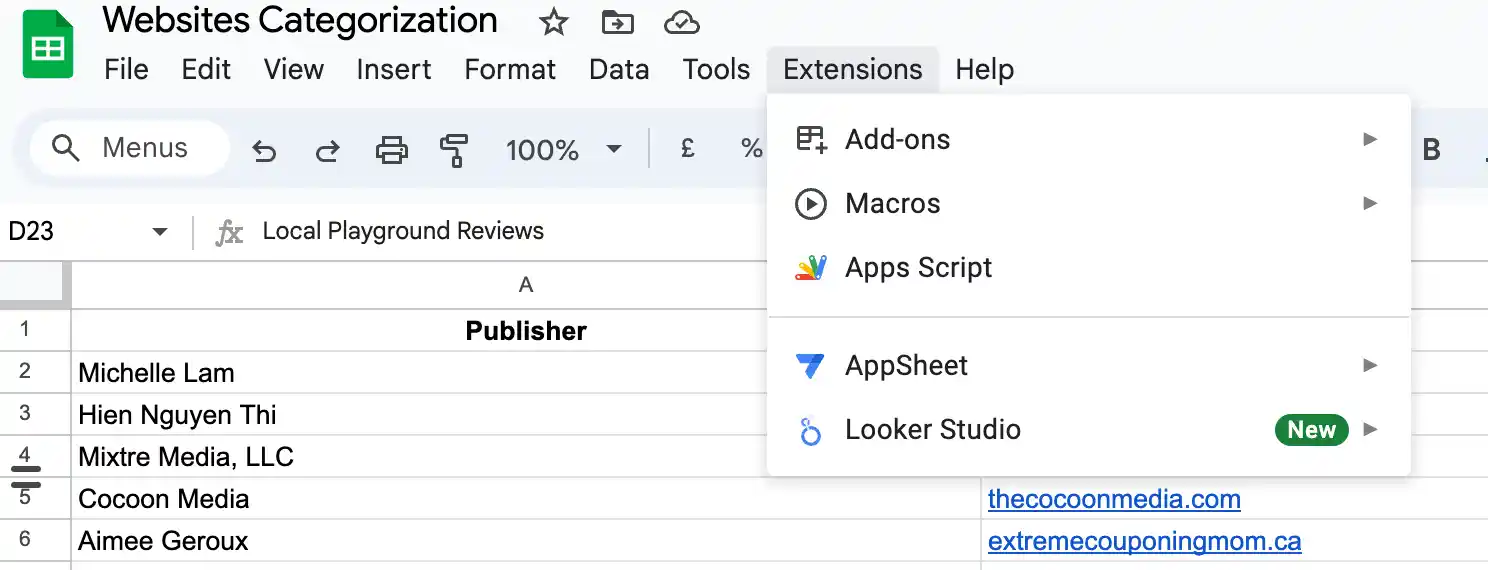Select the Mixtre Media, LLC cell

526,456
